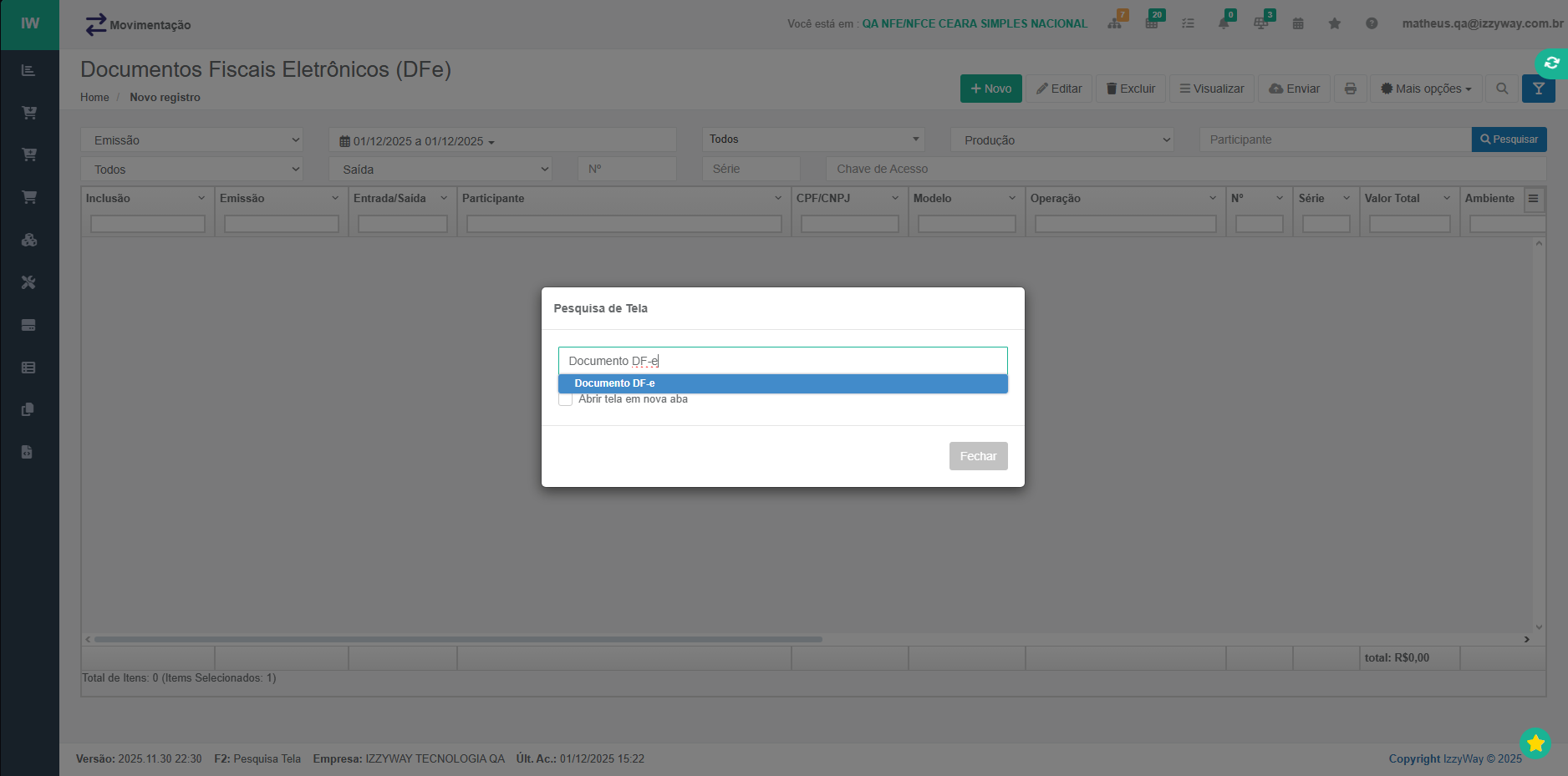Open the calendar icon in header
This screenshot has height=776, width=1568.
click(1298, 23)
